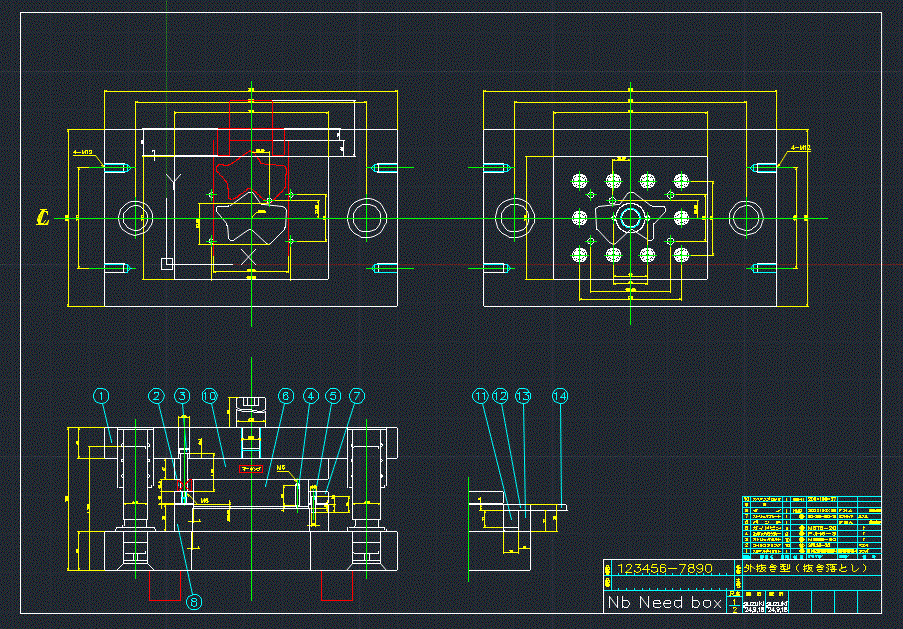Click the M5 thread callout near balloon 4
The image size is (903, 629).
click(282, 468)
